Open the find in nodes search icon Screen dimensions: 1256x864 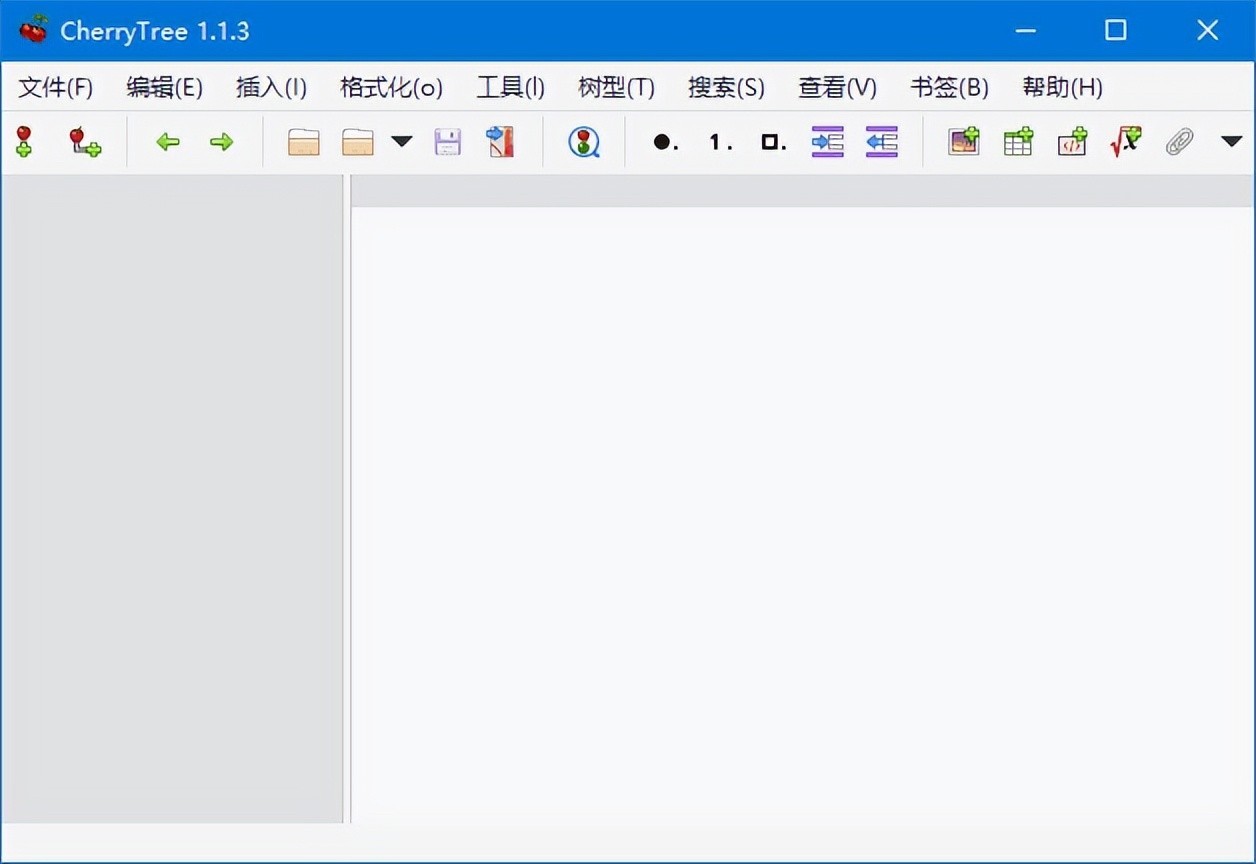point(584,142)
